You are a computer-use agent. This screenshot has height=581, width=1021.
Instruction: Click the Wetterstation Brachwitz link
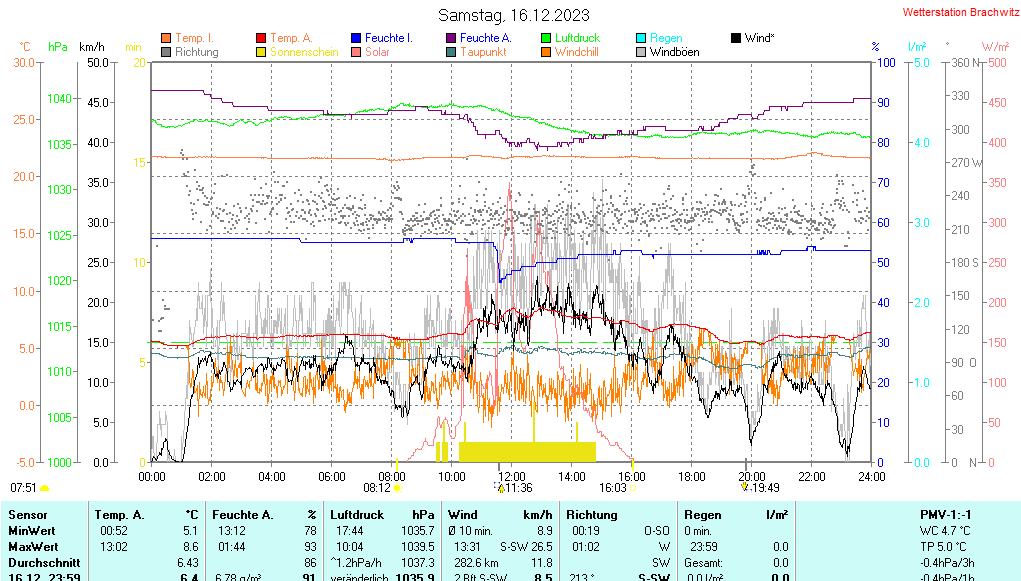[x=958, y=12]
